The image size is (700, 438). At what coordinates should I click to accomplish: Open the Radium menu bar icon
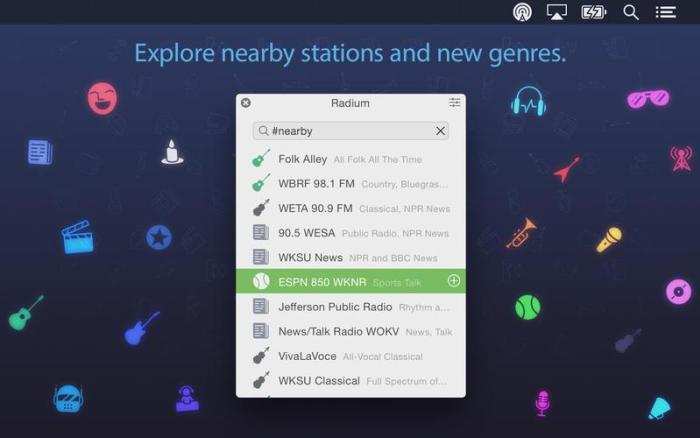(x=522, y=12)
